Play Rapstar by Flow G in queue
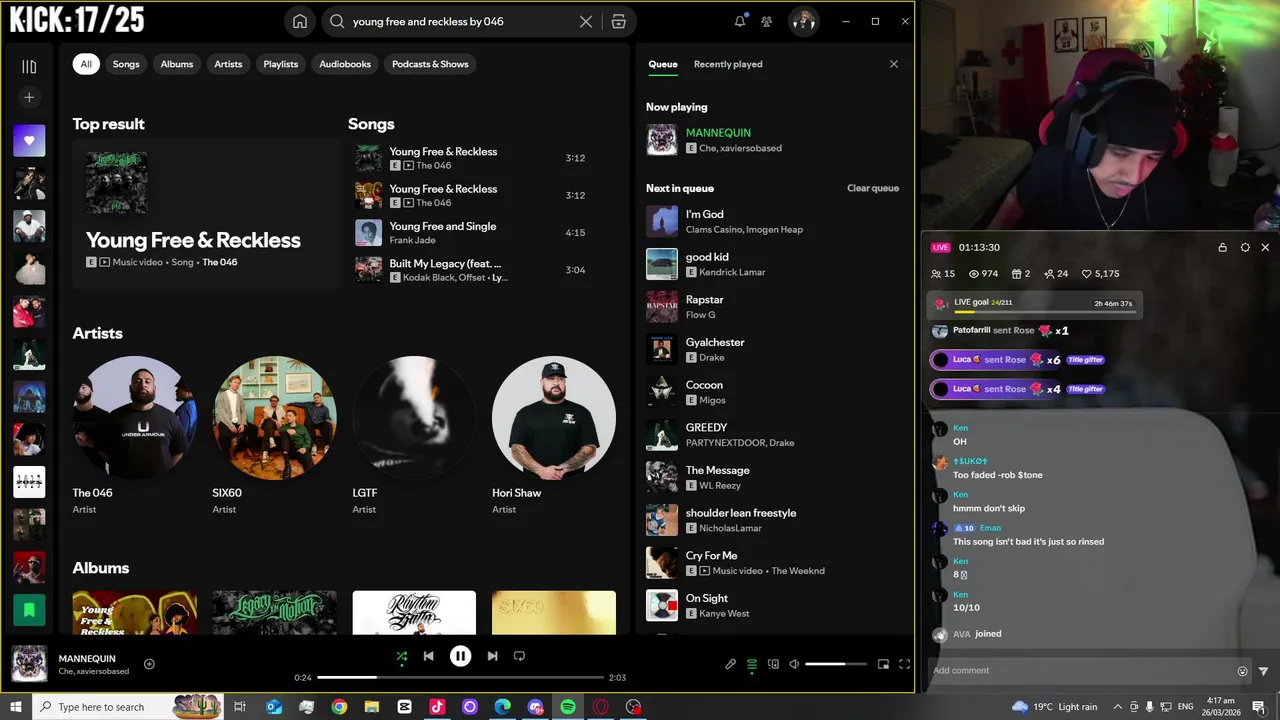The width and height of the screenshot is (1280, 720). (x=774, y=307)
